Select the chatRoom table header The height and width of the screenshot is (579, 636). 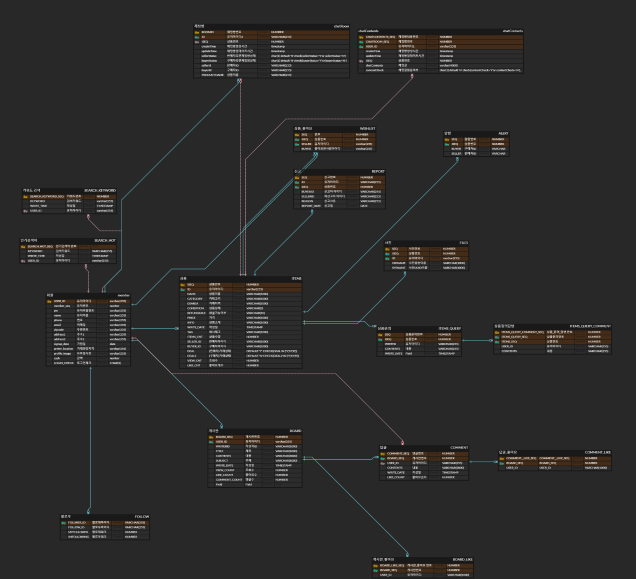pos(271,26)
